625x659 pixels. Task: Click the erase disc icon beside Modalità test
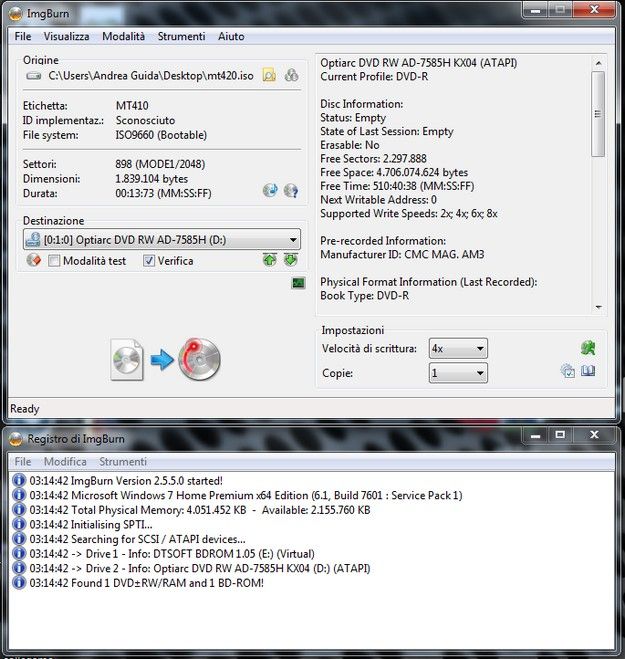[34, 261]
